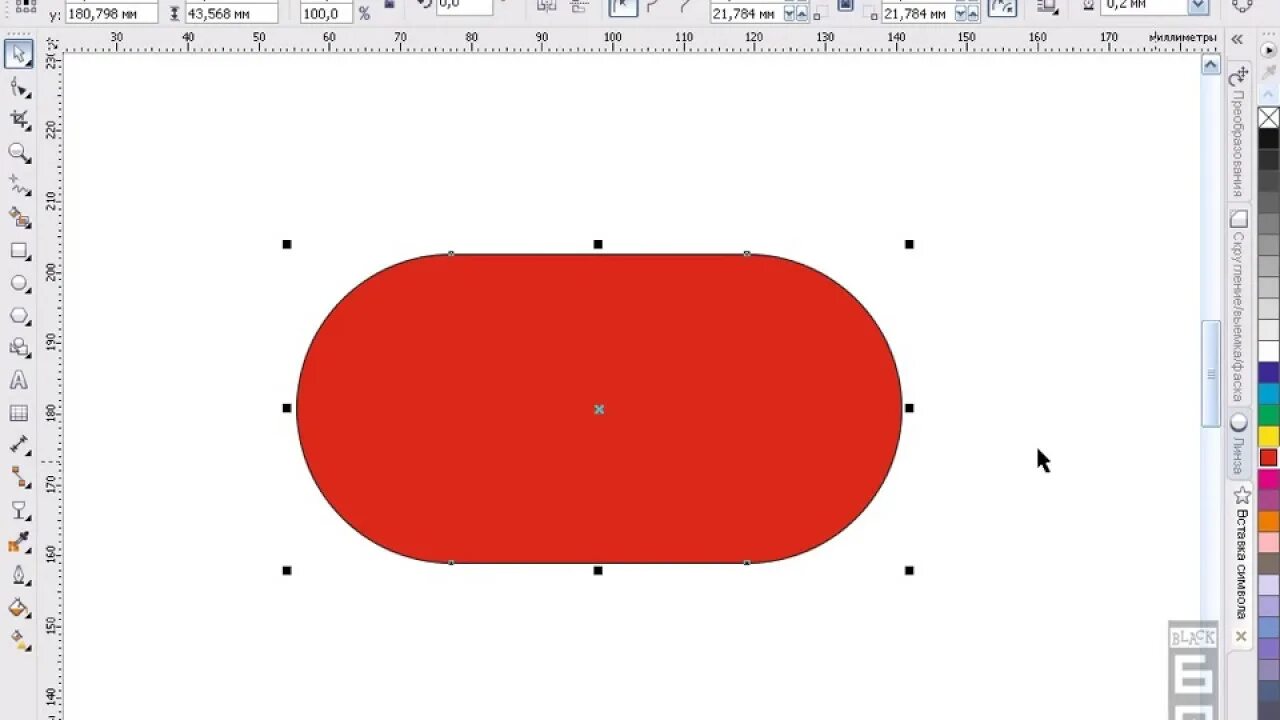Toggle lock ratio padlock in property bar
The image size is (1280, 720).
(x=389, y=5)
